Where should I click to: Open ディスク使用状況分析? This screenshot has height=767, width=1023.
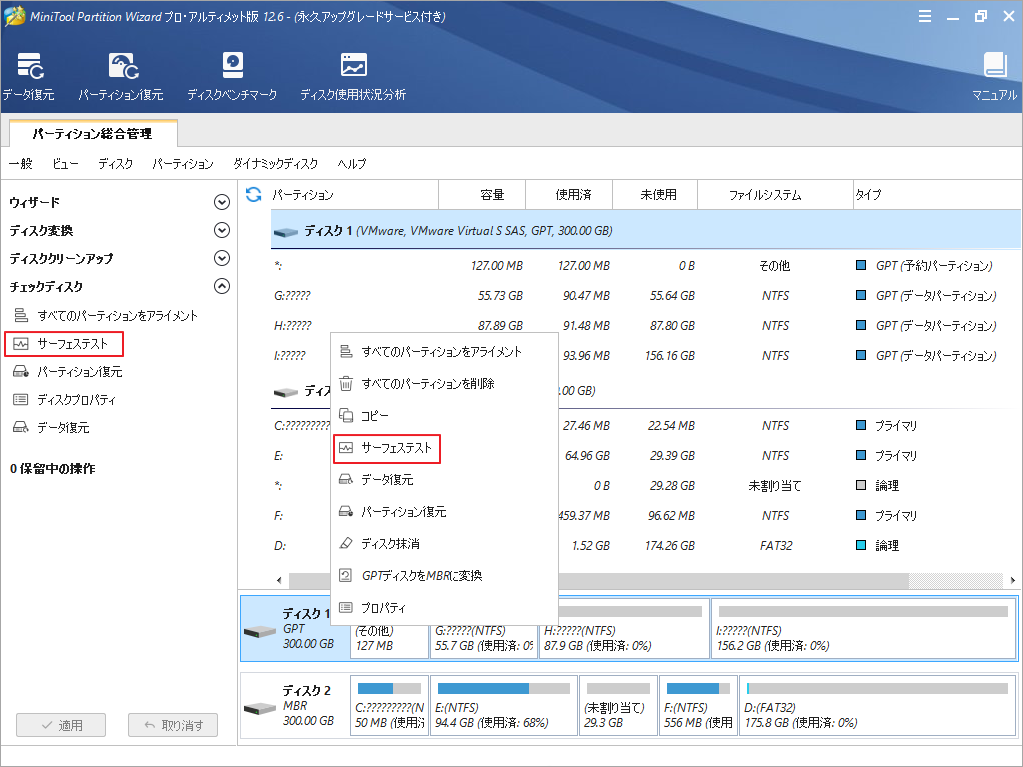(352, 75)
